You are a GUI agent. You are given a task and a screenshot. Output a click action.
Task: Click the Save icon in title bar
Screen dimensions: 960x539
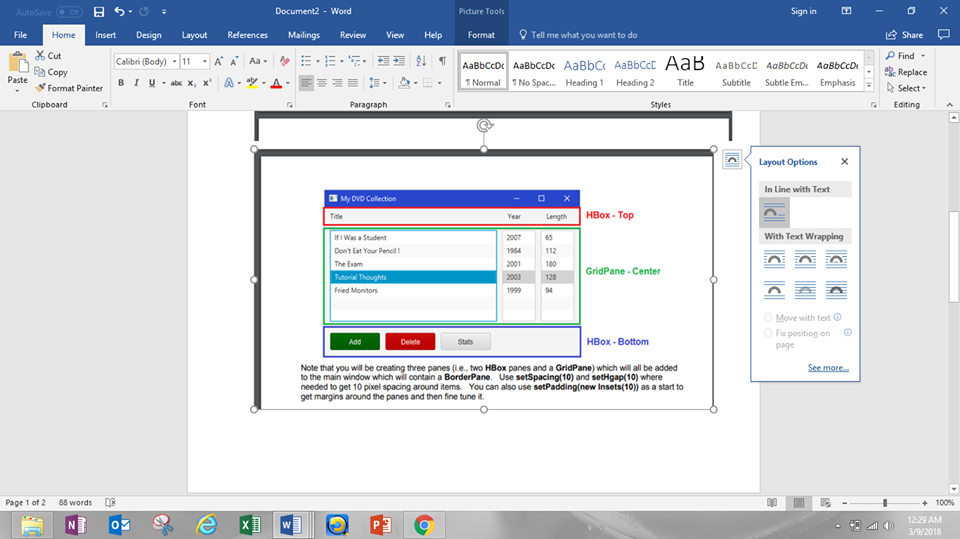99,12
